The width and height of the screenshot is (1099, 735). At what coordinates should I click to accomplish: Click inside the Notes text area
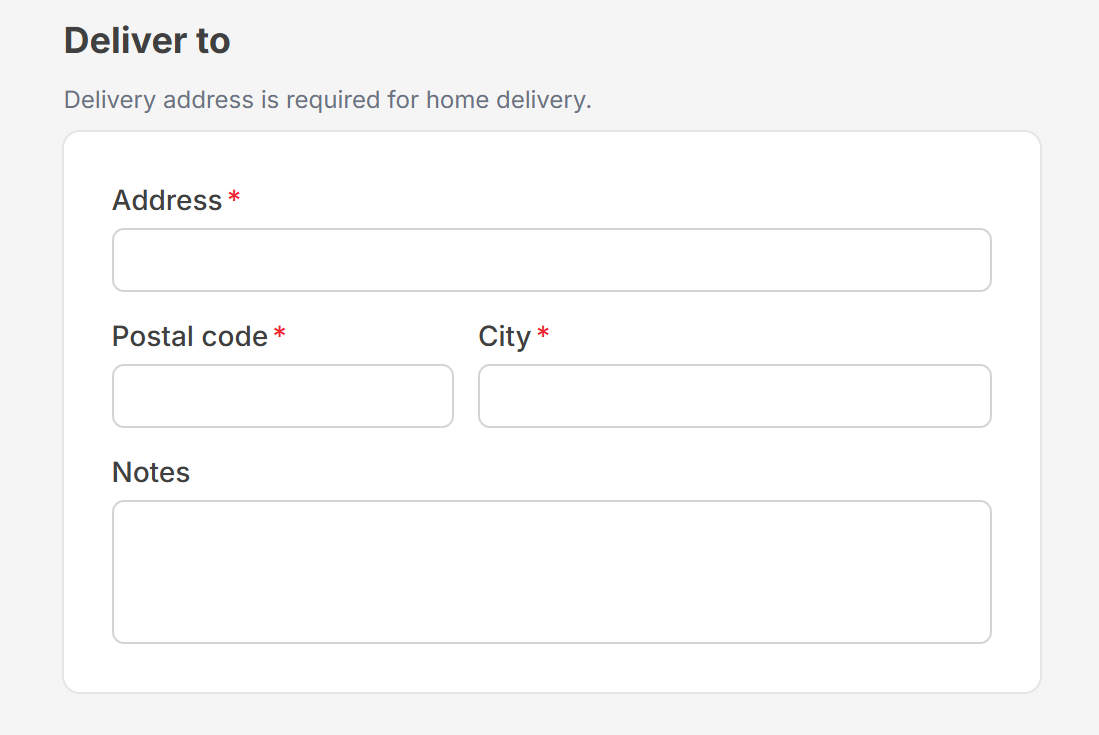pyautogui.click(x=551, y=572)
